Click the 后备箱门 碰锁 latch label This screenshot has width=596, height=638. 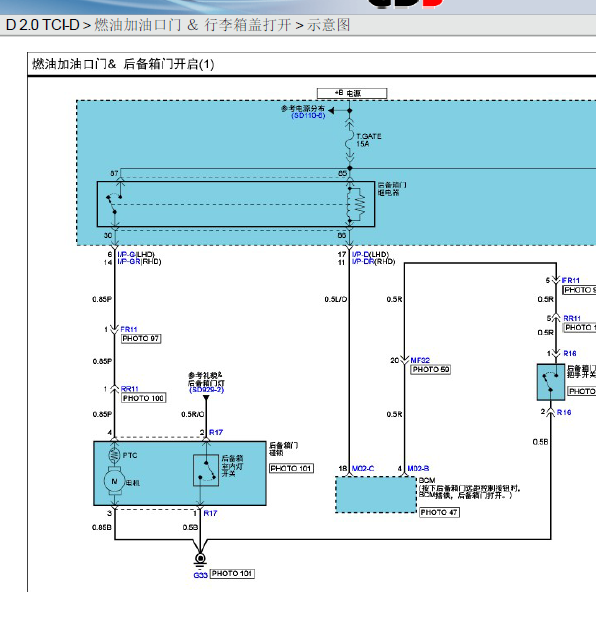(x=283, y=449)
